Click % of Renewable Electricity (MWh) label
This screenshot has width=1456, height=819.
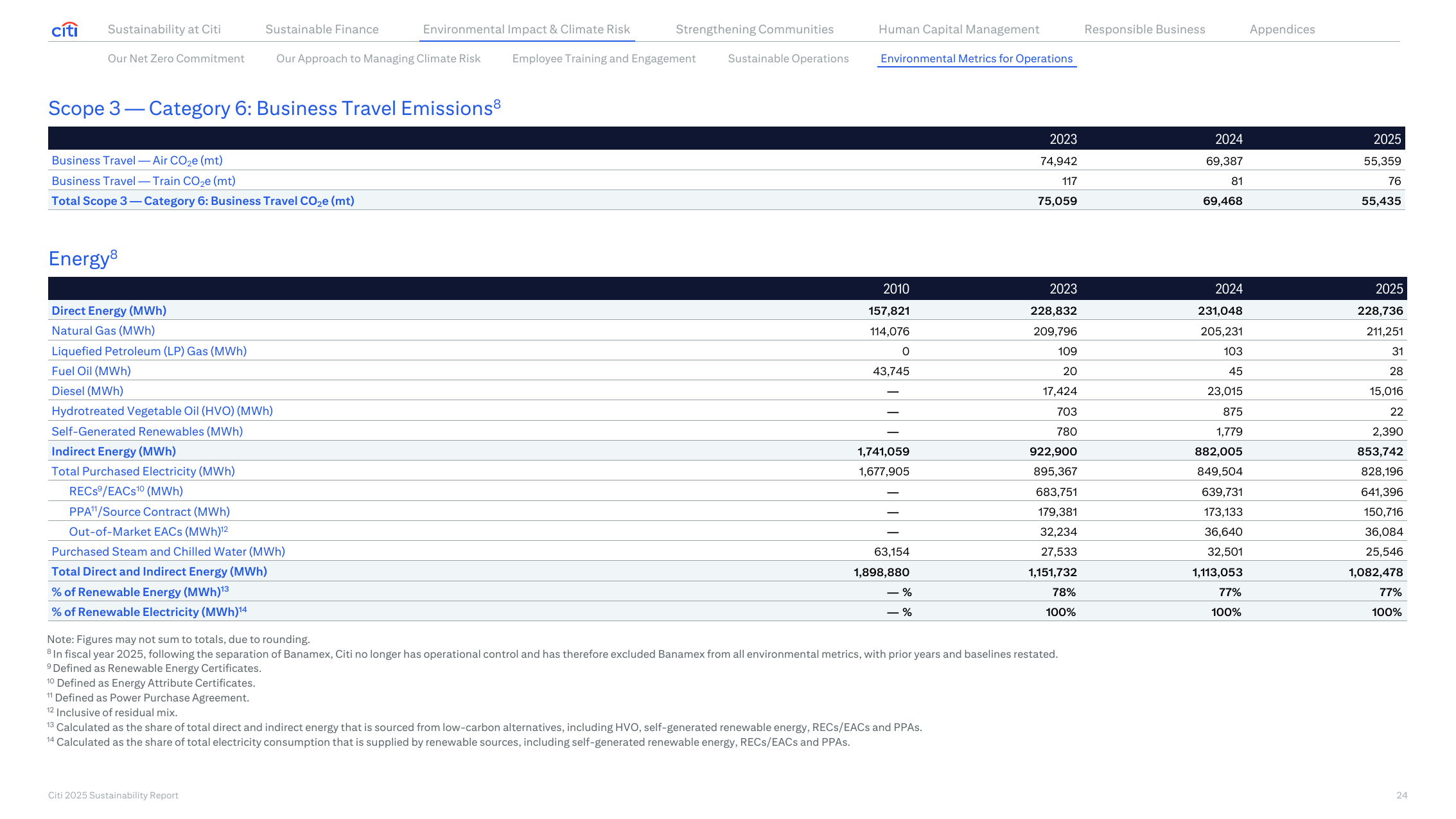pos(149,612)
